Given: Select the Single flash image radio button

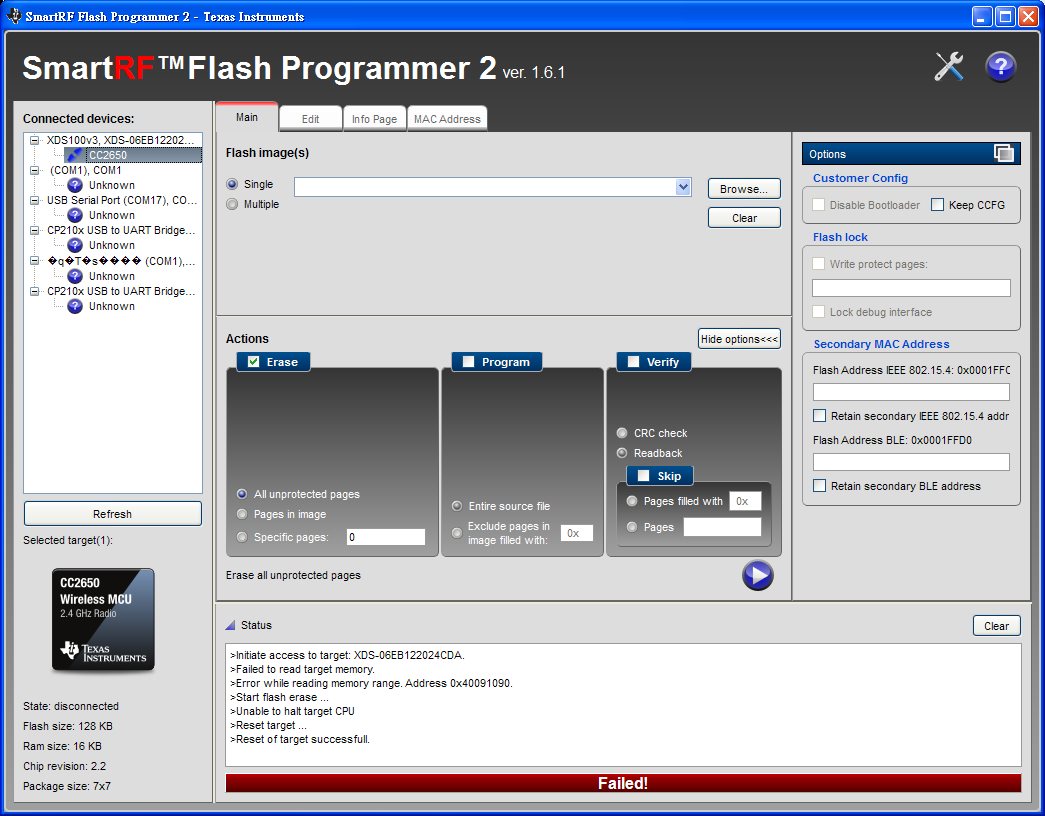Looking at the screenshot, I should 232,184.
